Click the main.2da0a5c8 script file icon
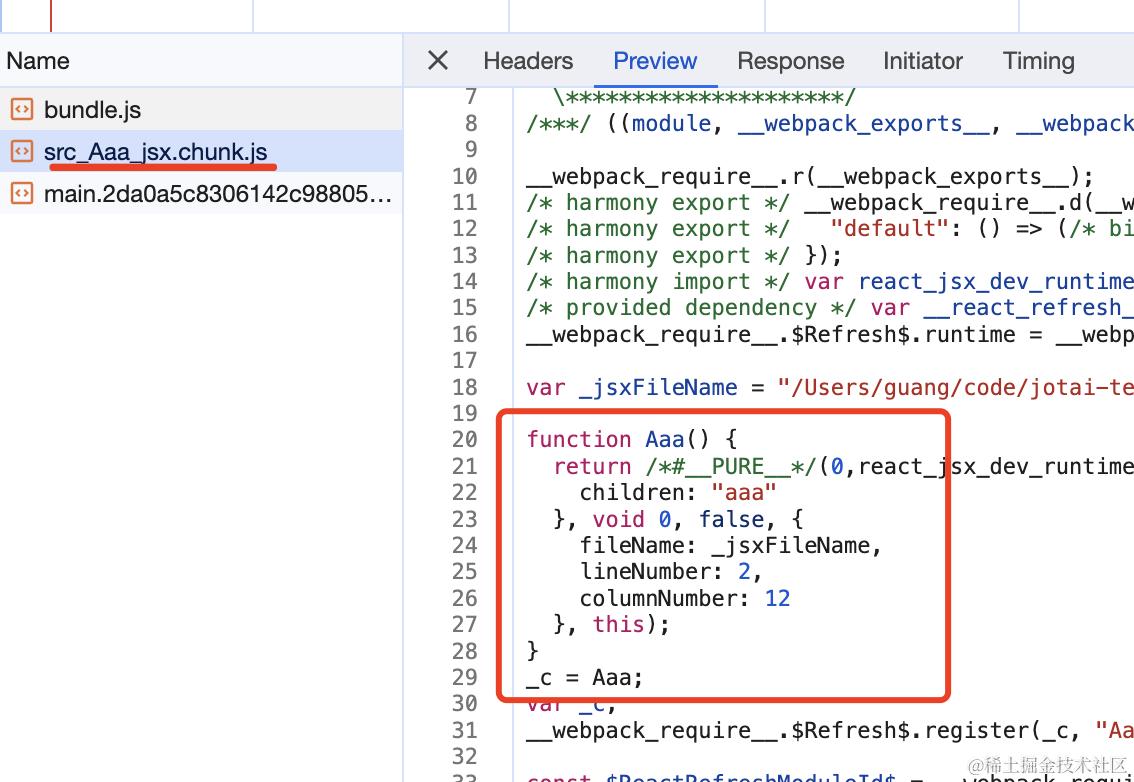This screenshot has width=1134, height=782. pyautogui.click(x=22, y=193)
